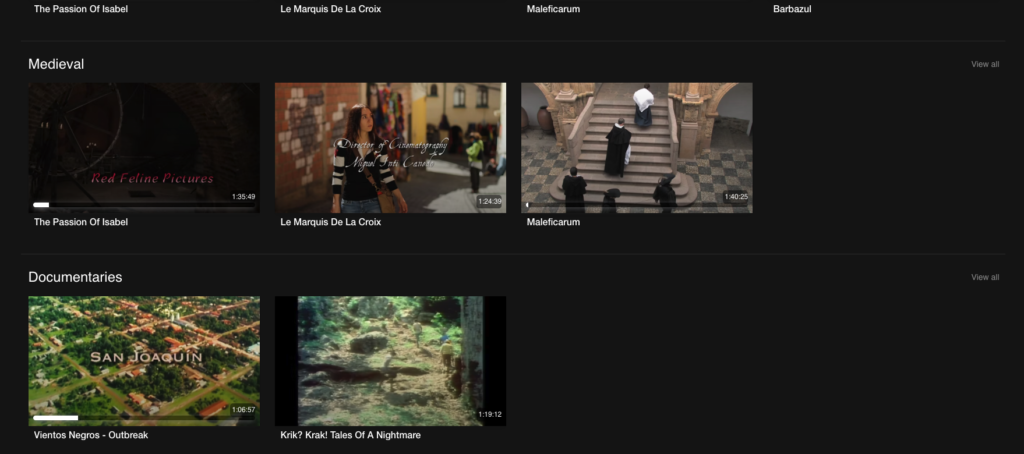
Task: Click Maleficarum title under Medieval thumbnail
Action: pos(553,222)
